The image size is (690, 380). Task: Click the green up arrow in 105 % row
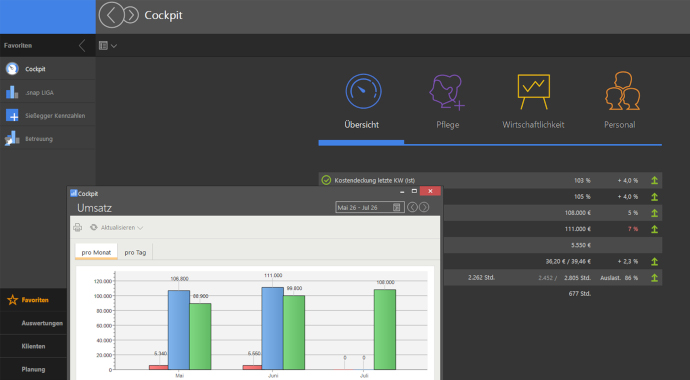[654, 197]
